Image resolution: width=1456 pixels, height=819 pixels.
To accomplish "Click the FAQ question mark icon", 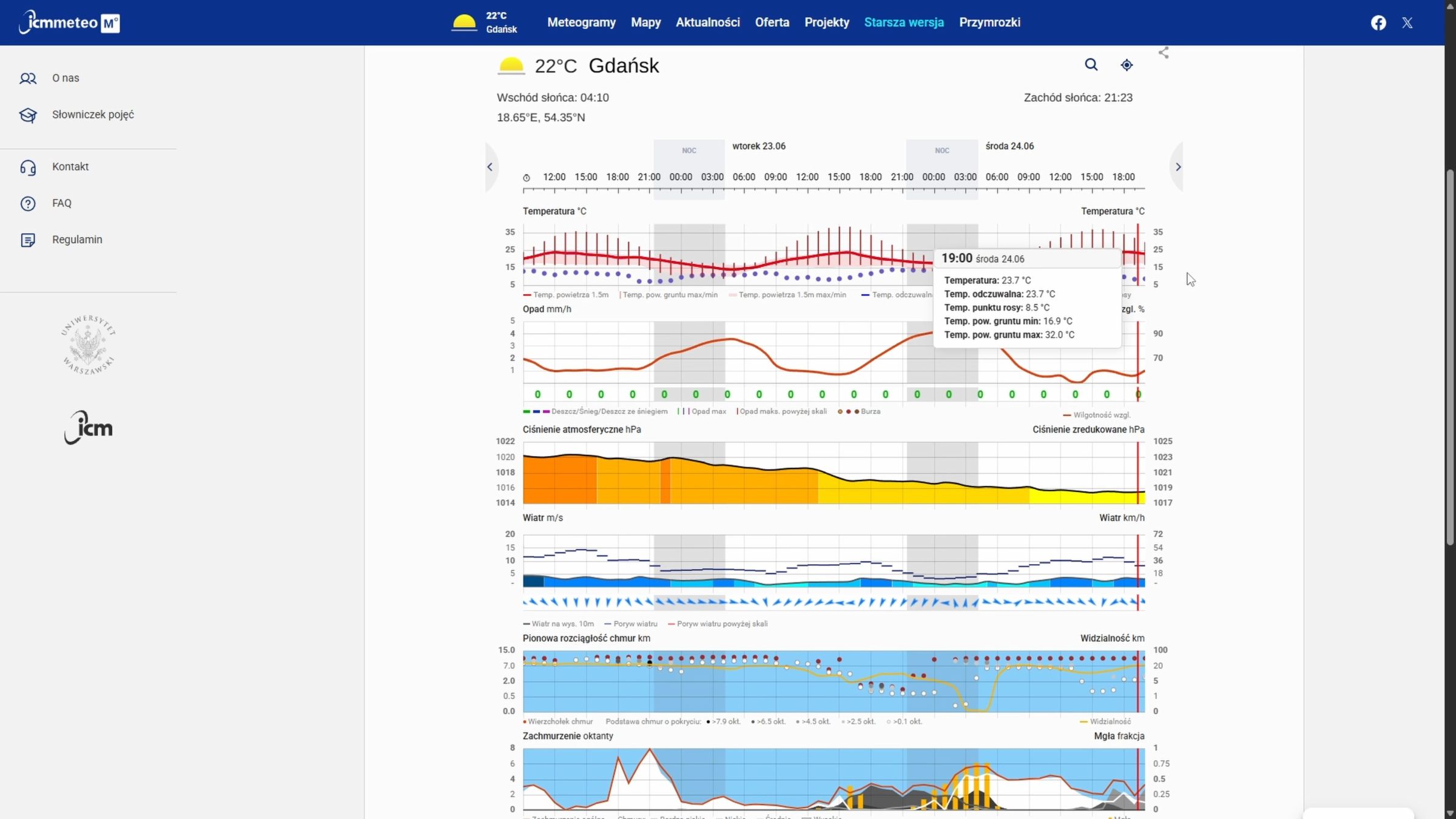I will click(28, 204).
